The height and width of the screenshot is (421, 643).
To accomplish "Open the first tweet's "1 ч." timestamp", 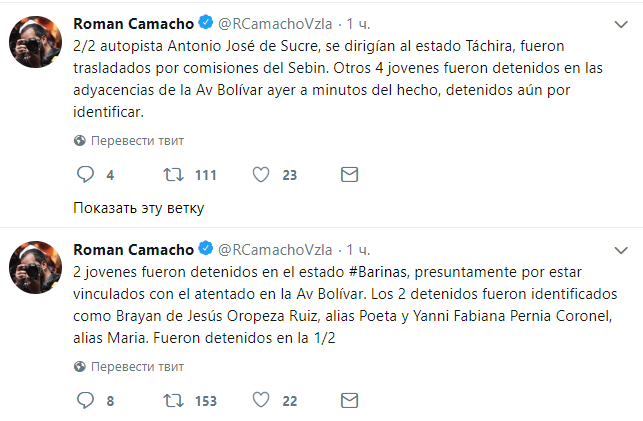I will [358, 22].
